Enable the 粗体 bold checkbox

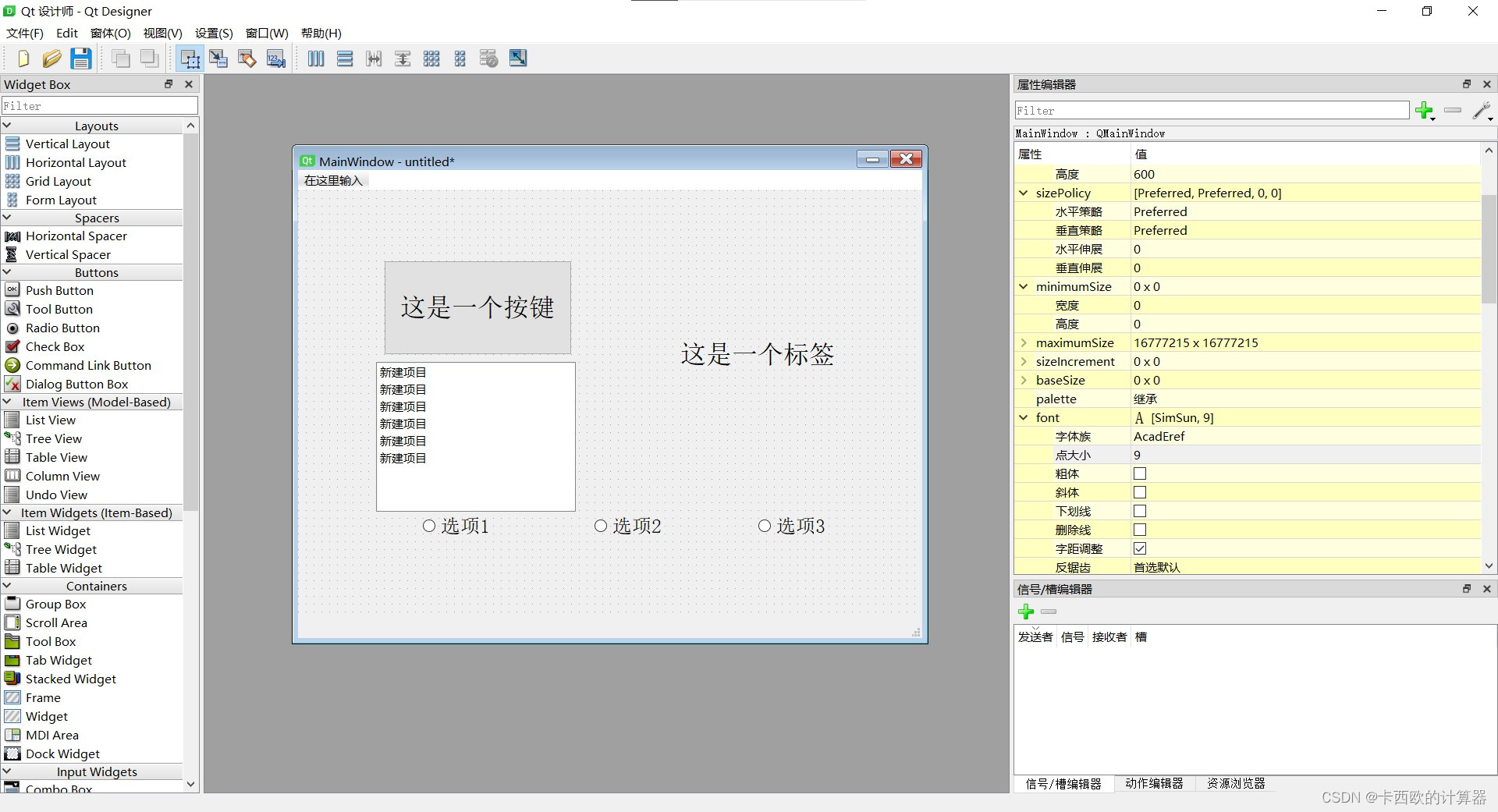(x=1140, y=473)
